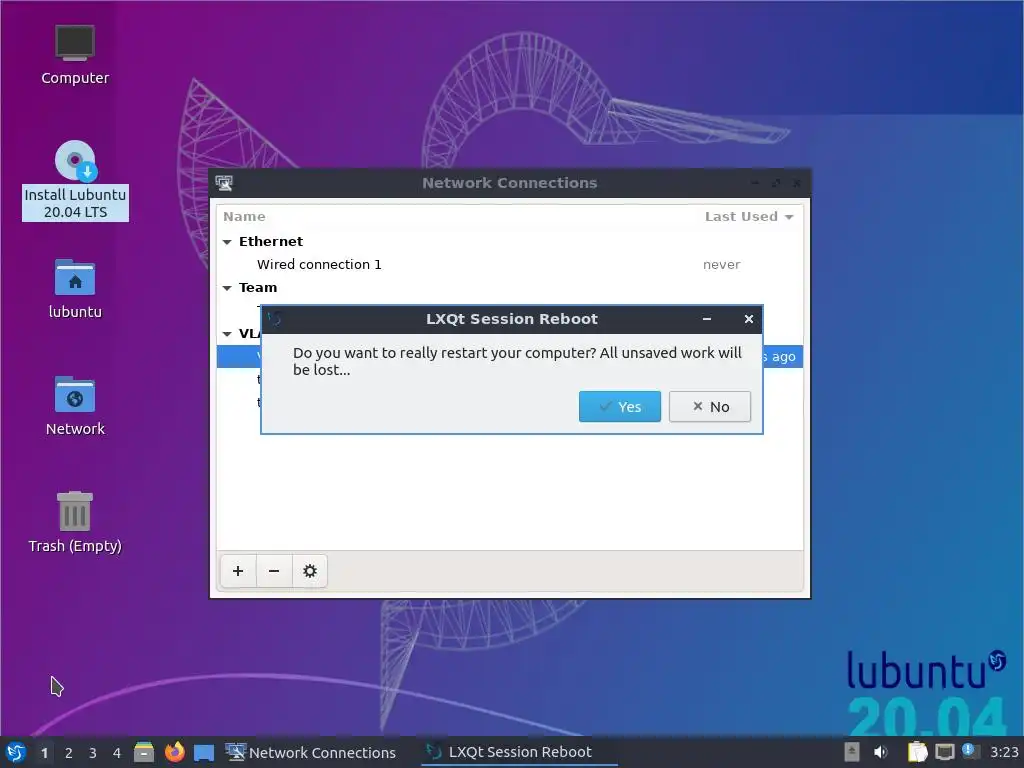The height and width of the screenshot is (768, 1024).
Task: Open the Lubuntu start menu
Action: pyautogui.click(x=16, y=752)
